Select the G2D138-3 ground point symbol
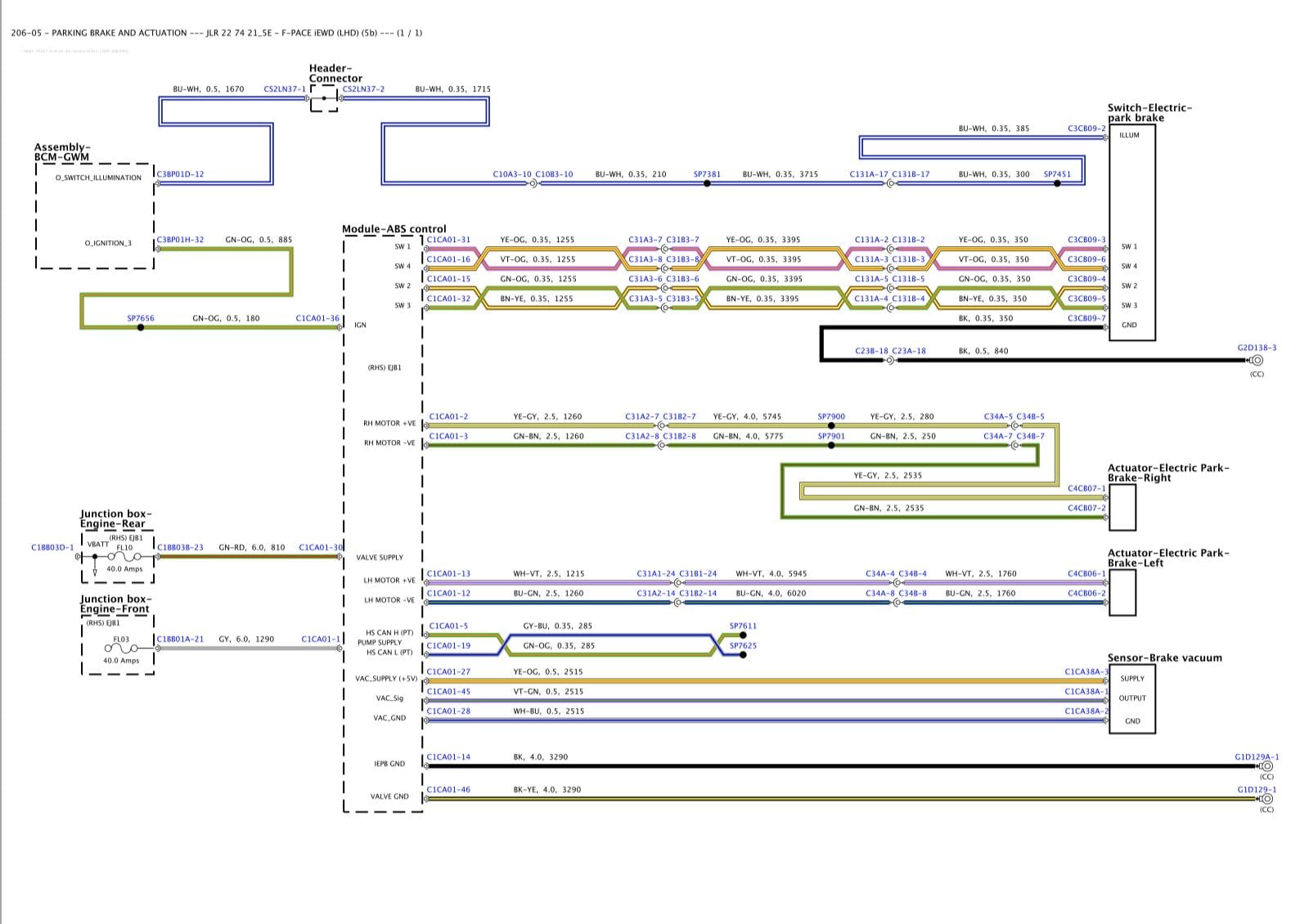1309x924 pixels. pyautogui.click(x=1257, y=361)
